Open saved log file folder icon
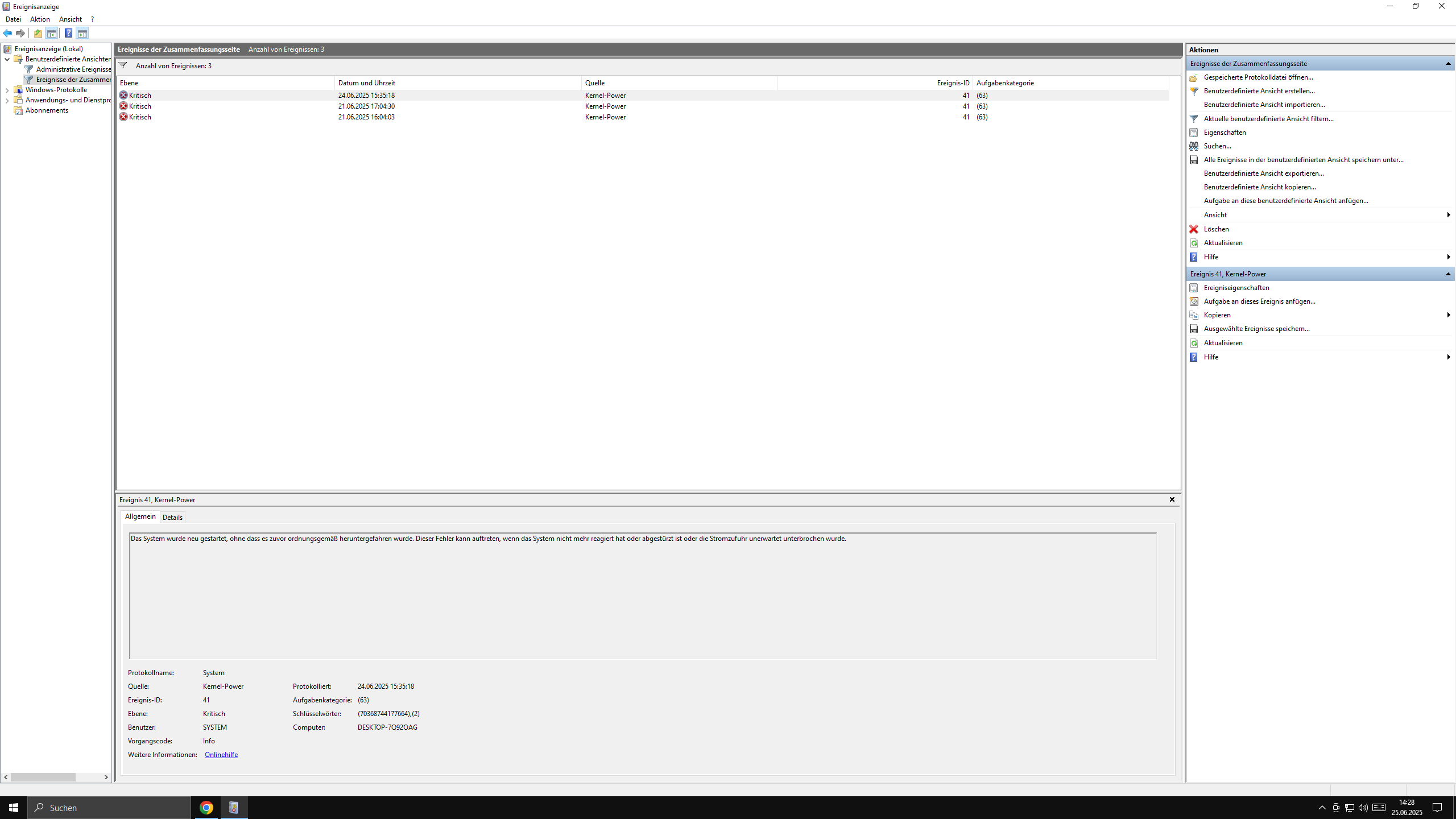The height and width of the screenshot is (819, 1456). point(1194,77)
